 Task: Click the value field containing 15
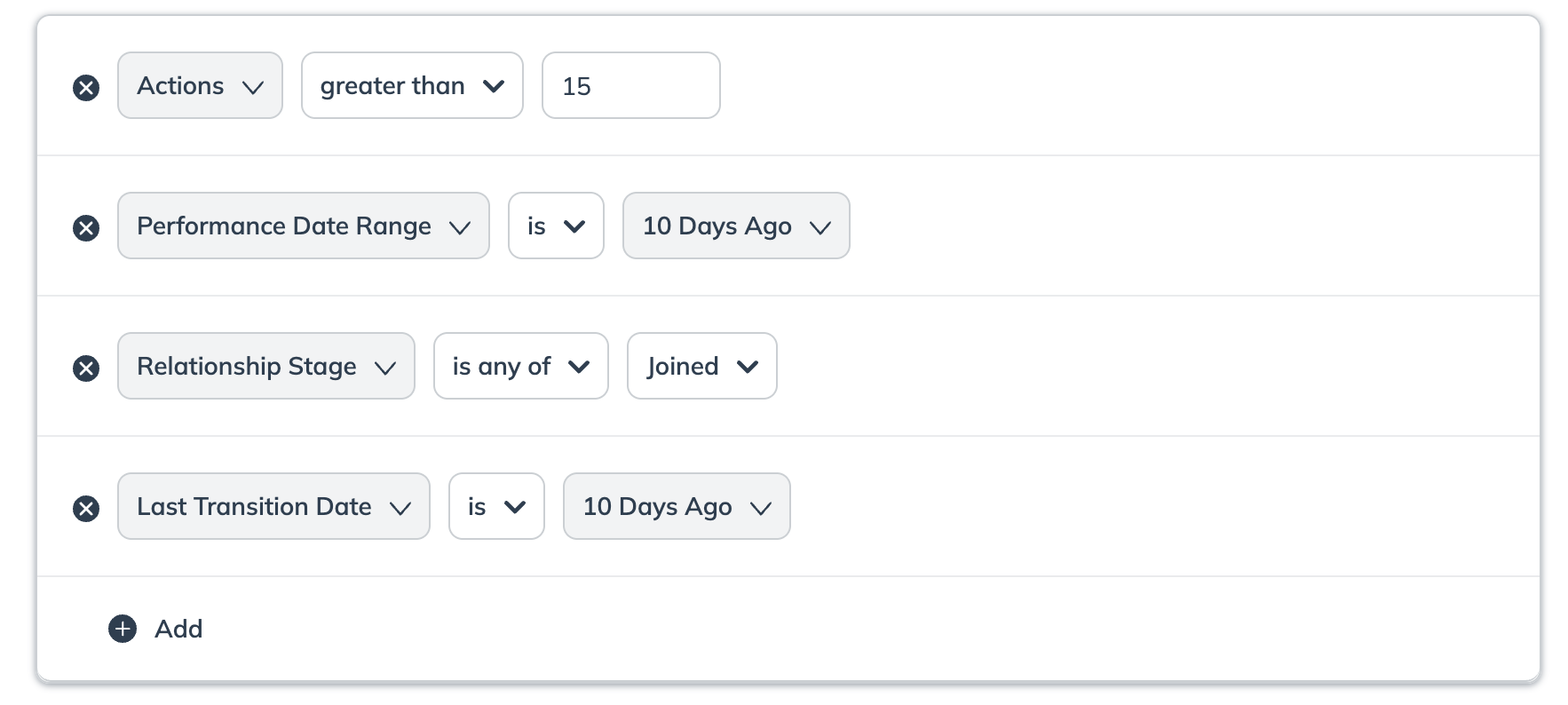coord(630,86)
